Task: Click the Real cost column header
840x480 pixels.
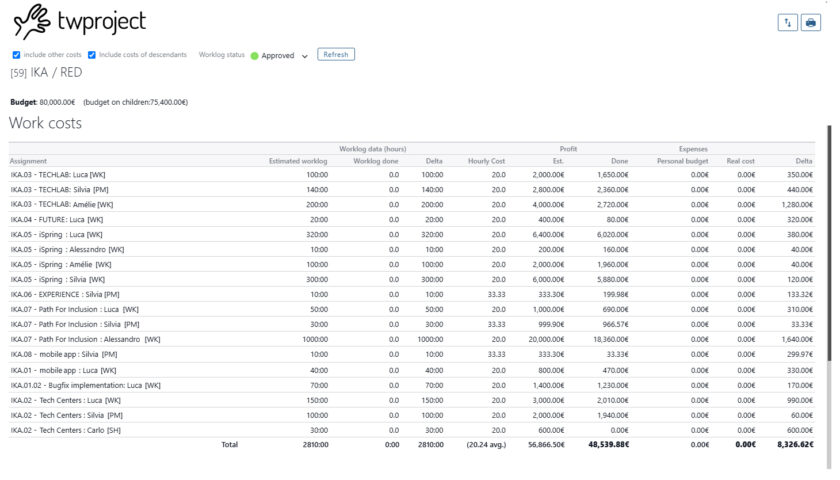Action: 740,161
